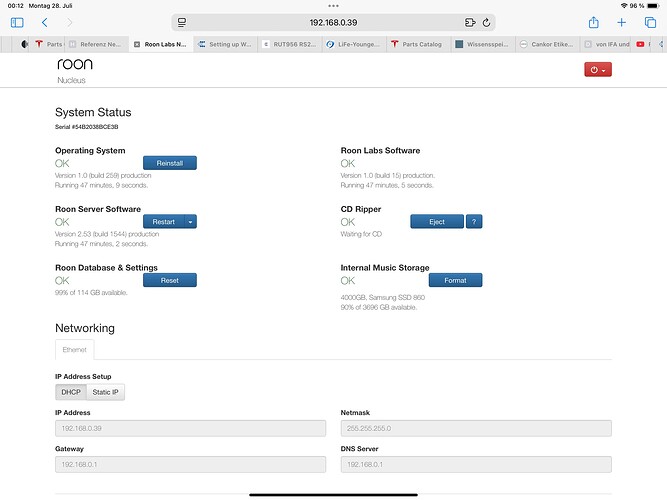Image resolution: width=667 pixels, height=500 pixels.
Task: Click the Format storage button
Action: click(456, 280)
